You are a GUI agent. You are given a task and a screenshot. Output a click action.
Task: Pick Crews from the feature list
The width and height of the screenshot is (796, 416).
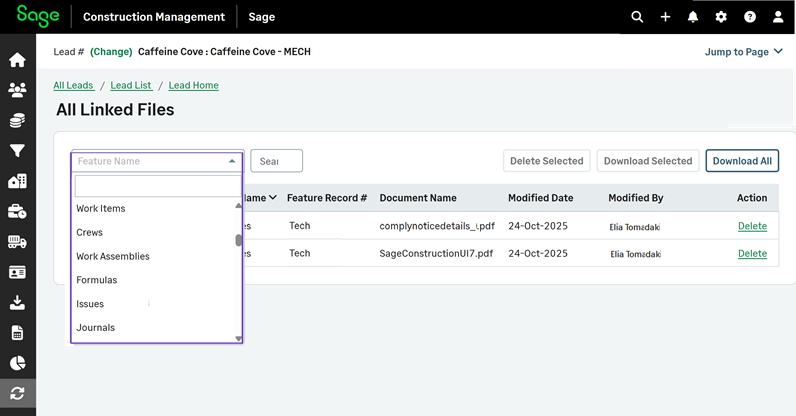(x=90, y=232)
